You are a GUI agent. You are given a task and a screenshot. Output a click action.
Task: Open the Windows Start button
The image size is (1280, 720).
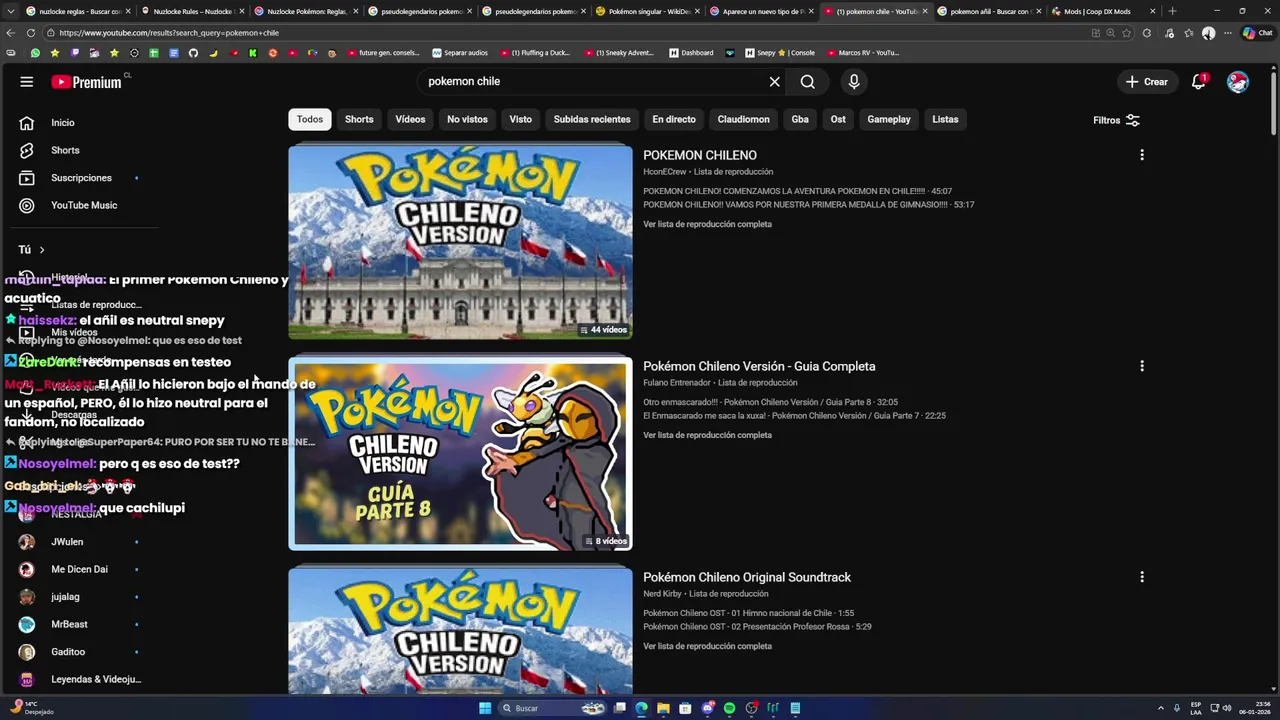tap(485, 708)
